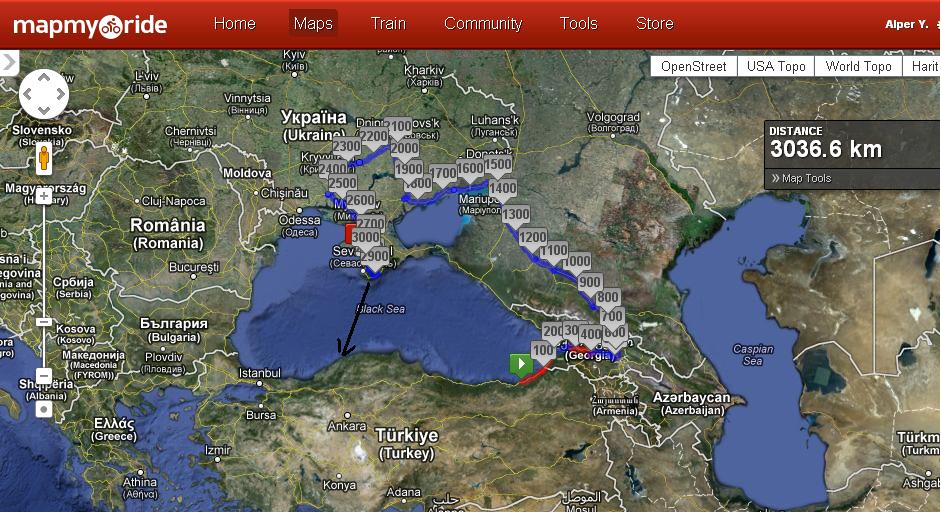Switch map layer to USA Topo
The image size is (941, 512).
coord(776,67)
